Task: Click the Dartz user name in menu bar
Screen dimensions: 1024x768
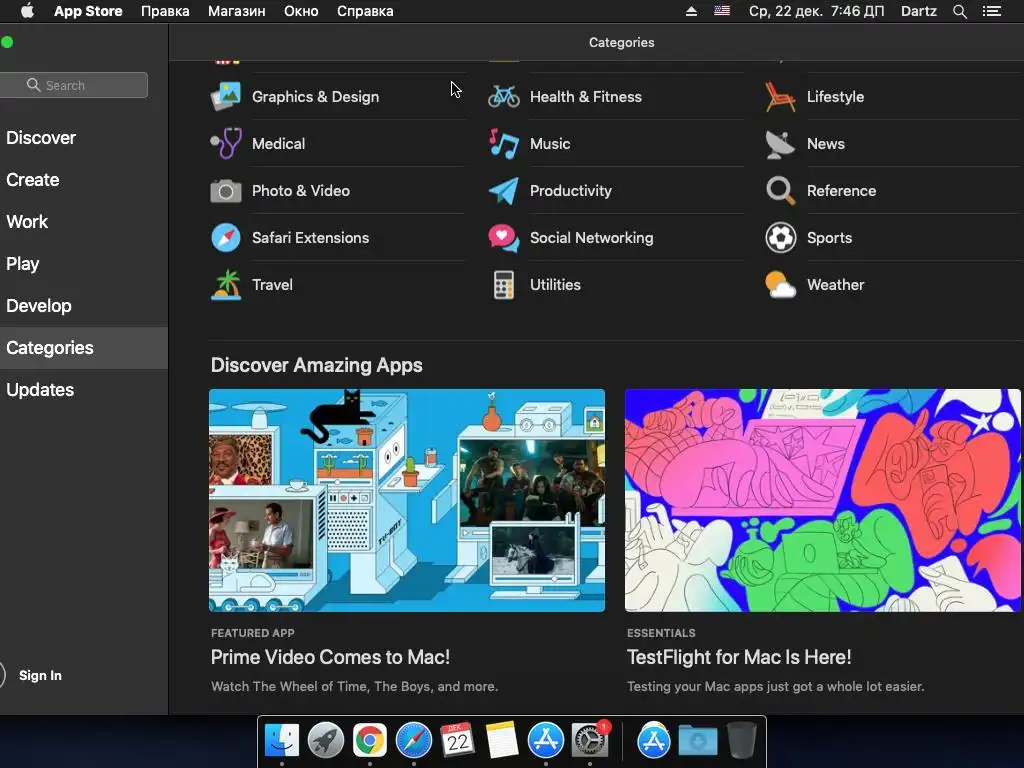Action: (x=919, y=11)
